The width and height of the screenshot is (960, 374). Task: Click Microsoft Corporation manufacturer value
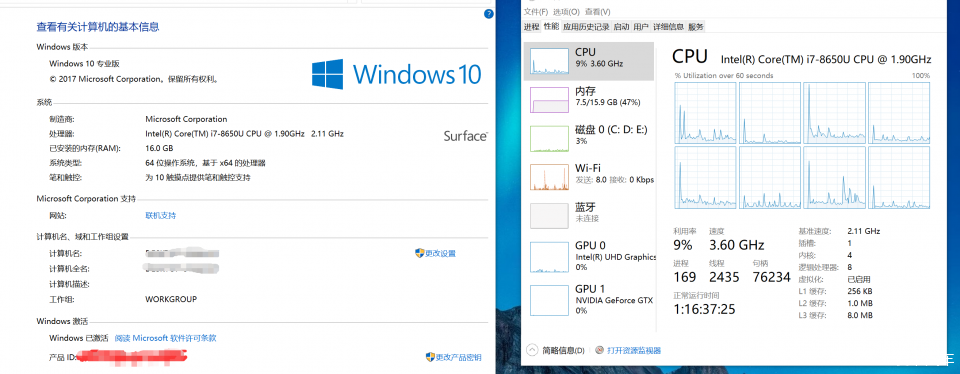pos(186,119)
